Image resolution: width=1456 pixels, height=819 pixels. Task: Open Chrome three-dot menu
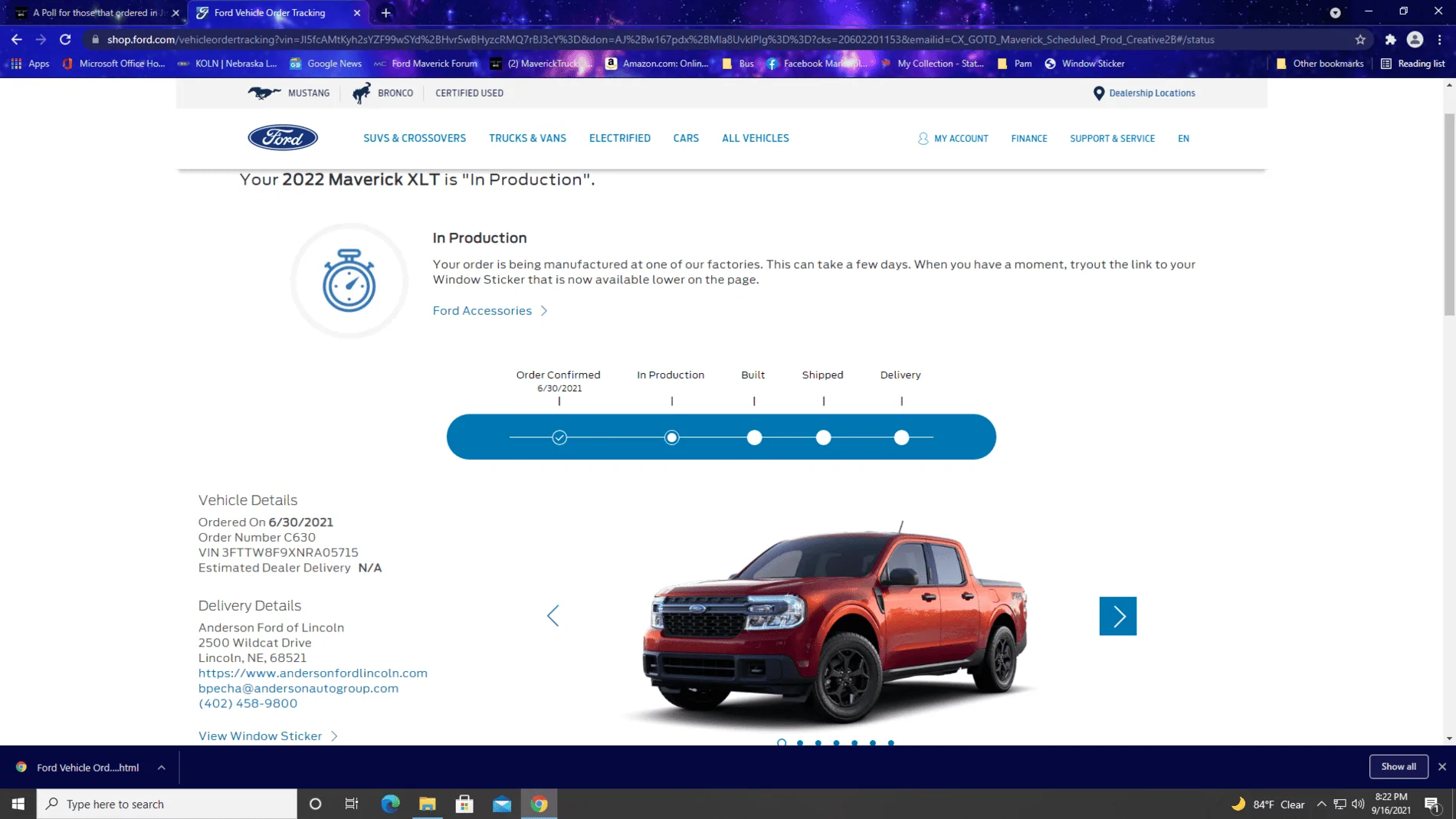(1440, 39)
